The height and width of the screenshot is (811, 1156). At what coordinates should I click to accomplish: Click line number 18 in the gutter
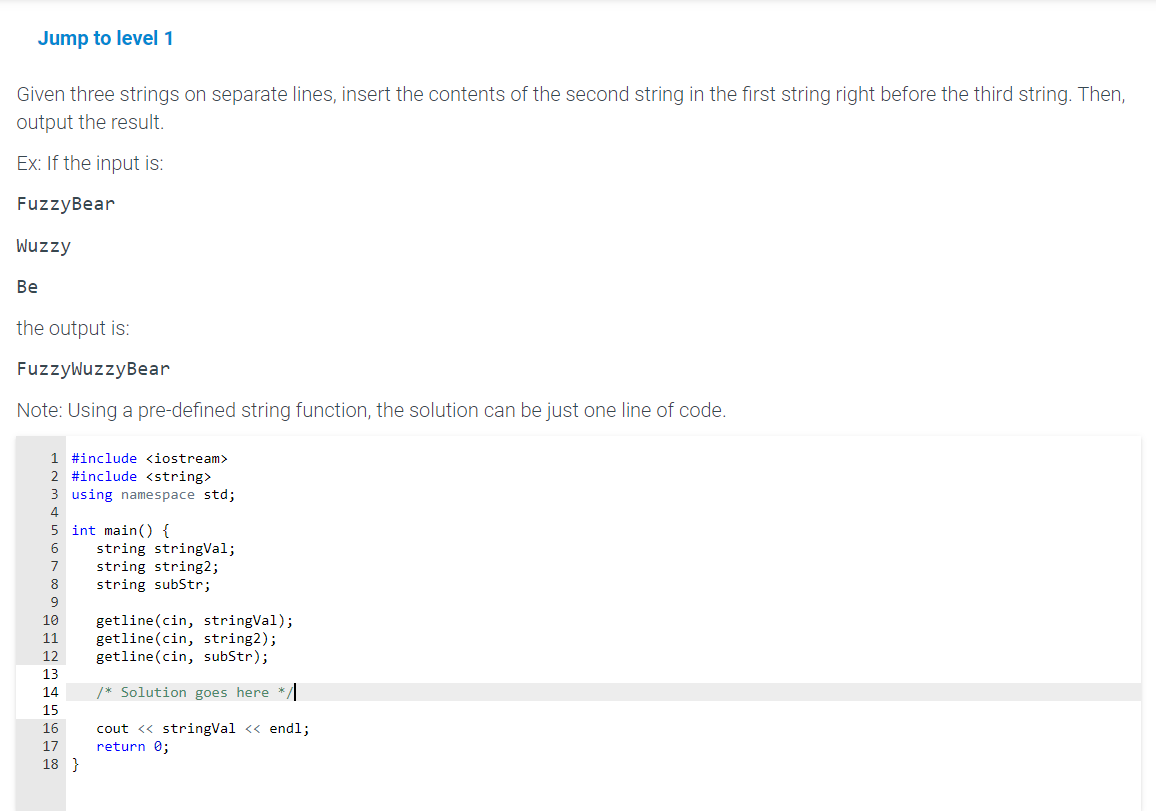click(x=50, y=764)
